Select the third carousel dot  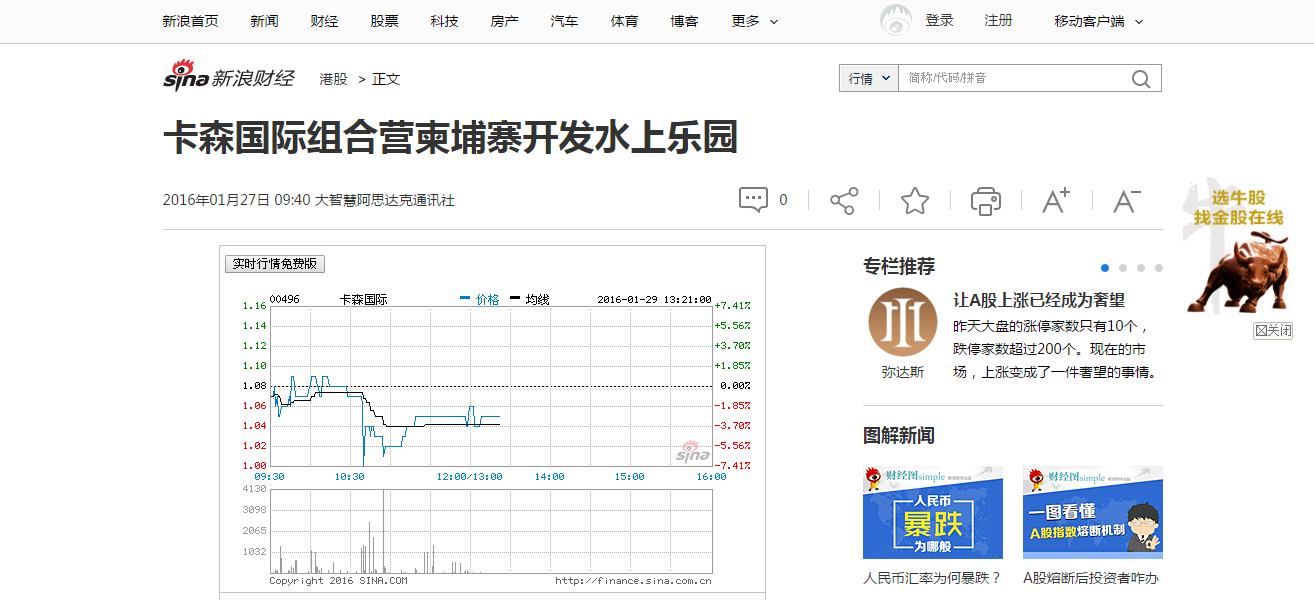[x=1141, y=268]
